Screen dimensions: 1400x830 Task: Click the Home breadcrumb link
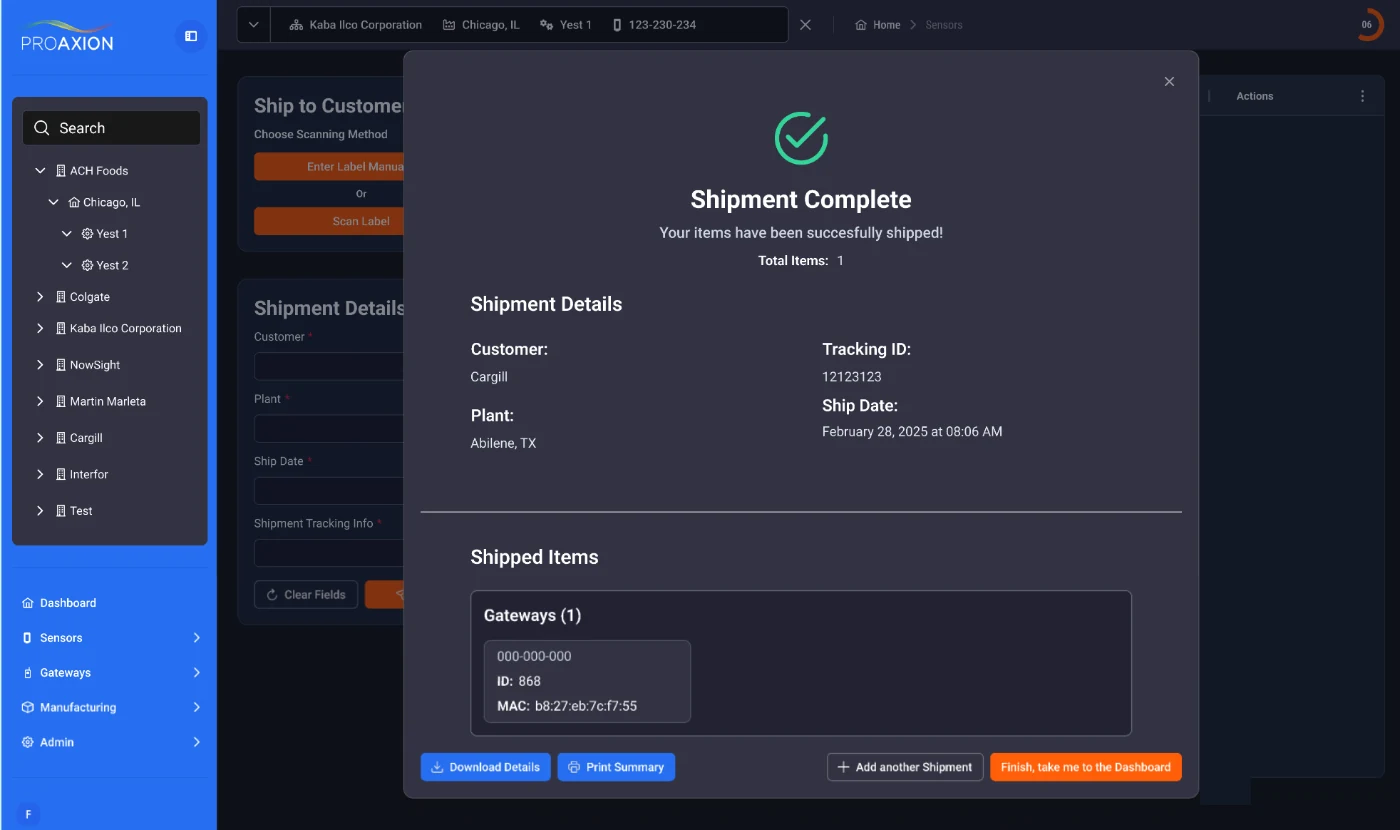coord(877,25)
